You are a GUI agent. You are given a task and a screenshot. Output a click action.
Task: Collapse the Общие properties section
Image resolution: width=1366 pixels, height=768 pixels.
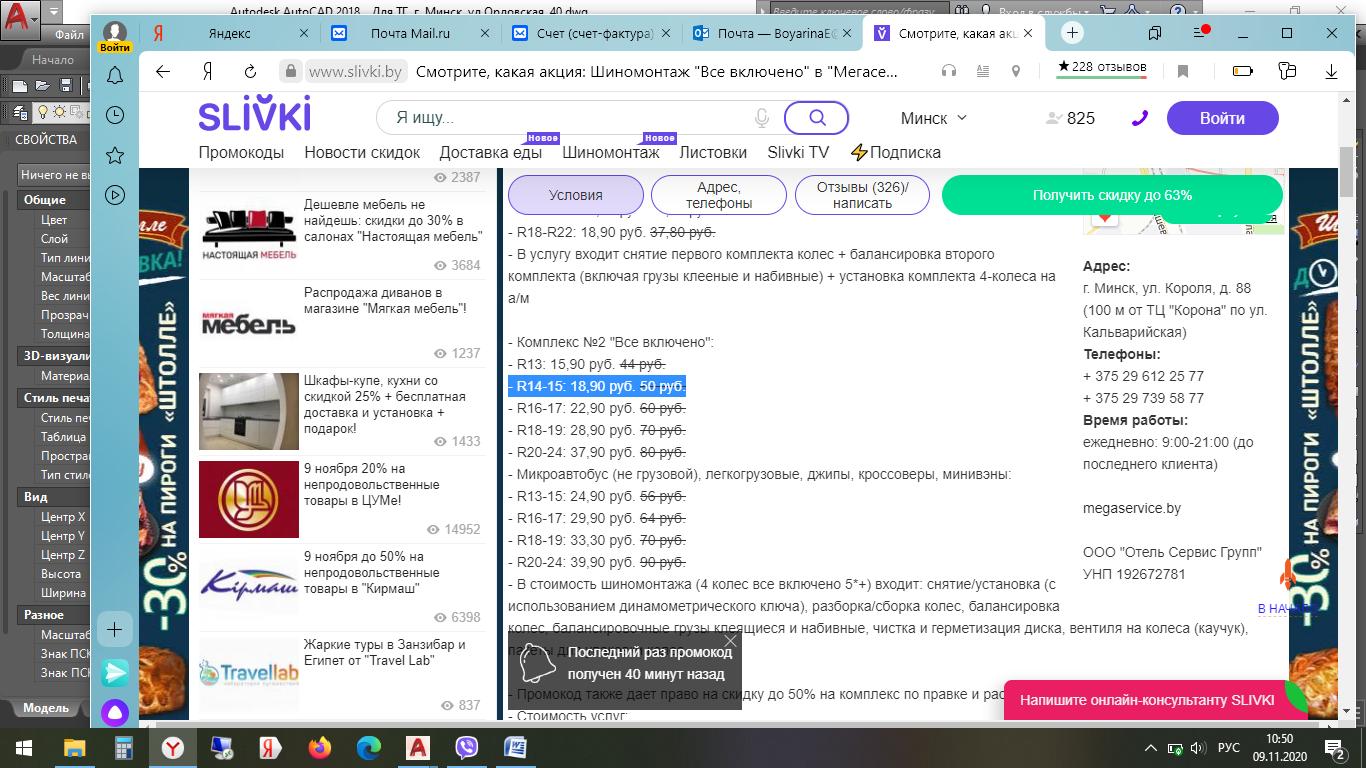click(45, 200)
